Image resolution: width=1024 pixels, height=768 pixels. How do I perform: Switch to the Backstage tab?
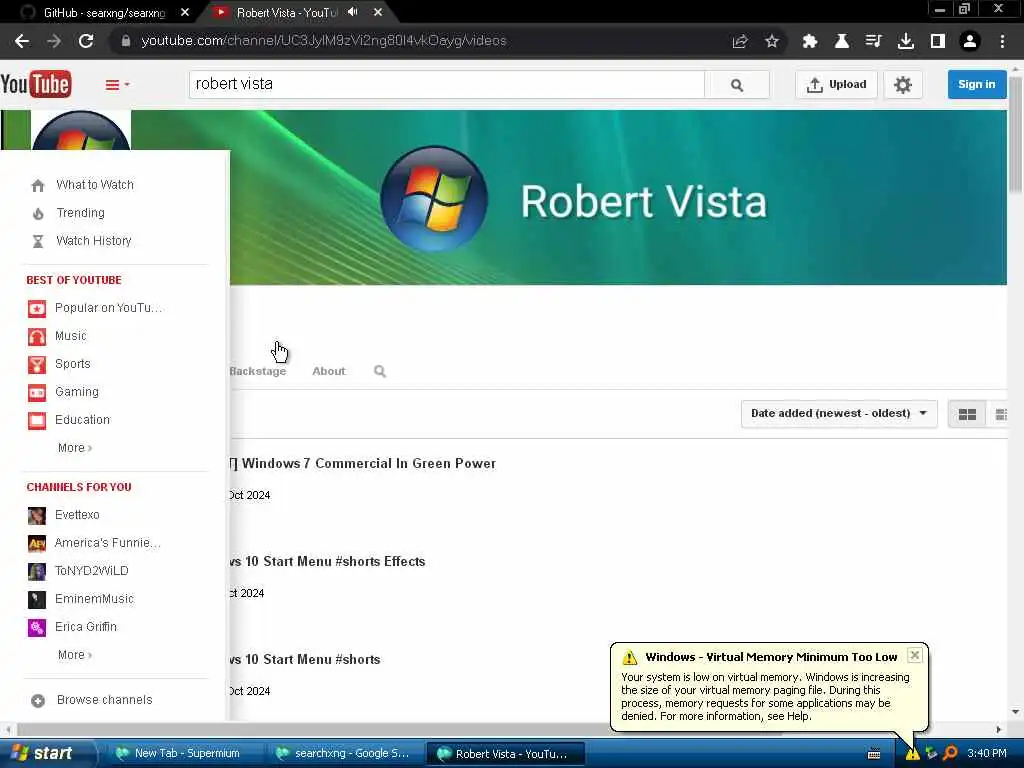pos(258,371)
